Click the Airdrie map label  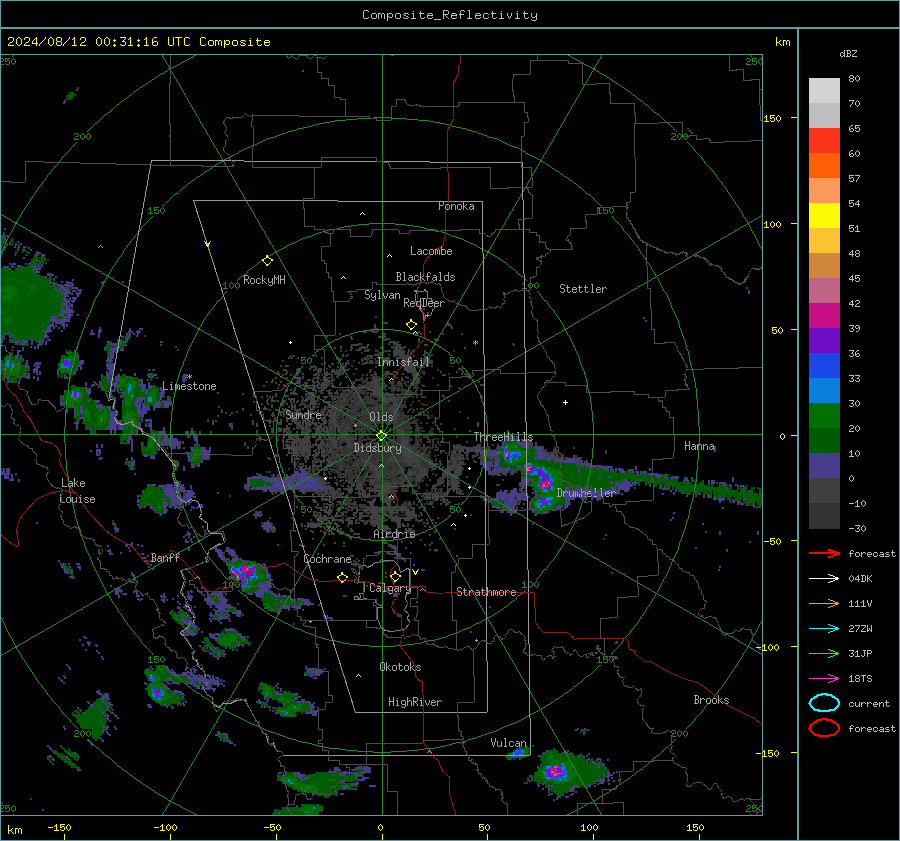click(x=394, y=534)
